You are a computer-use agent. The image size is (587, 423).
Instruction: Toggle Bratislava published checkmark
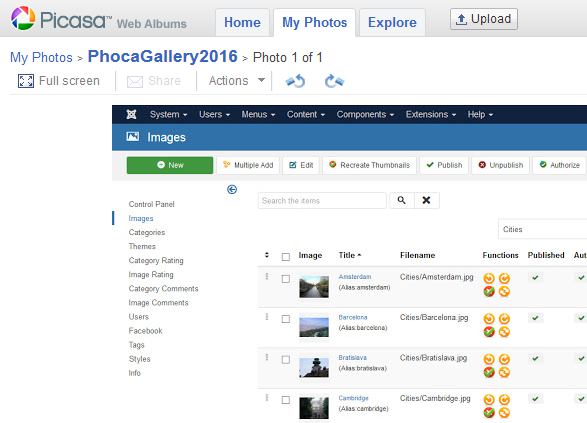[535, 359]
